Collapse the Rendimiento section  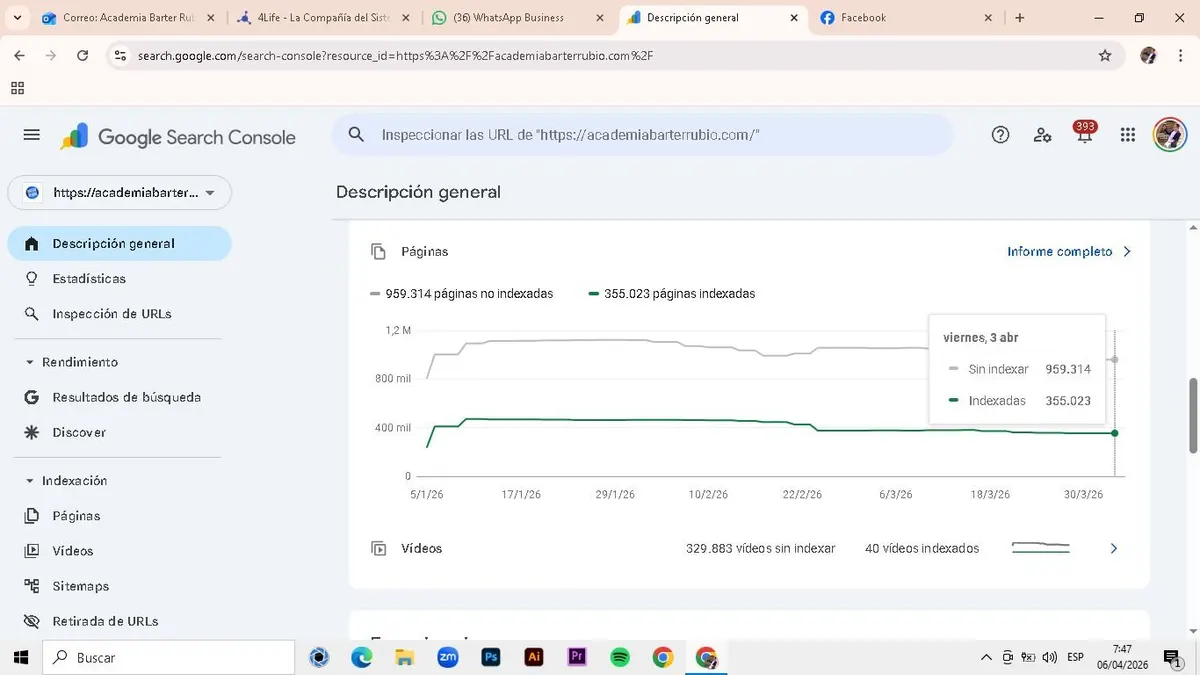coord(70,362)
